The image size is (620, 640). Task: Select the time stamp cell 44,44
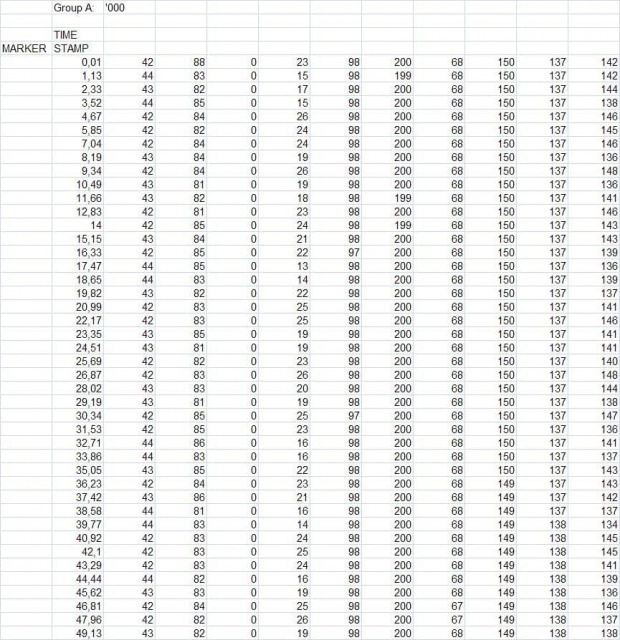[78, 579]
